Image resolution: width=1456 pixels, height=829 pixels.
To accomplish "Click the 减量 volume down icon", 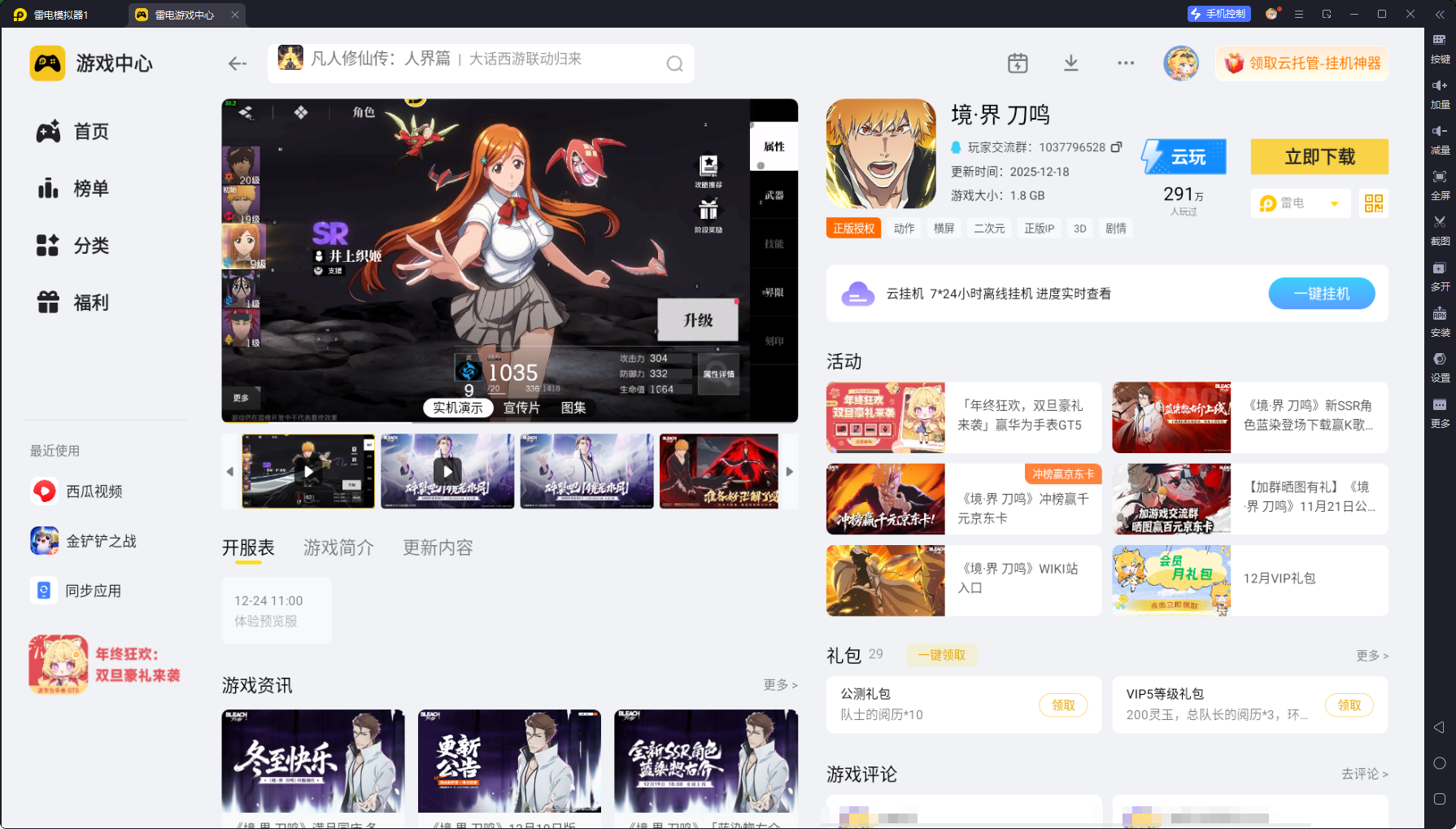I will [1440, 140].
